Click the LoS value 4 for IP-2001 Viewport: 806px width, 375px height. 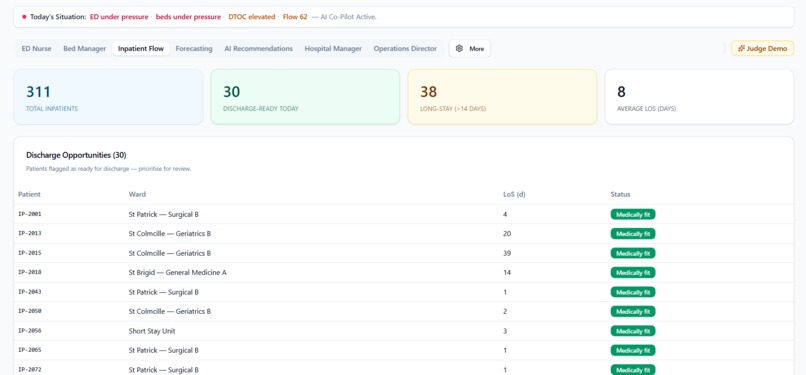point(505,214)
